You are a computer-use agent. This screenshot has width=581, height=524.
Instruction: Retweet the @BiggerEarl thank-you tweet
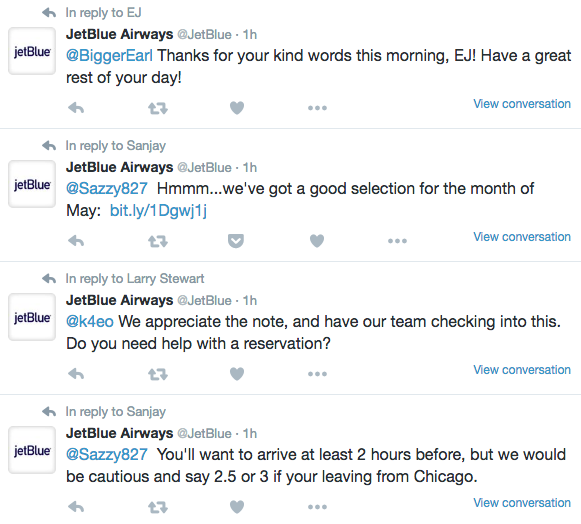click(158, 108)
